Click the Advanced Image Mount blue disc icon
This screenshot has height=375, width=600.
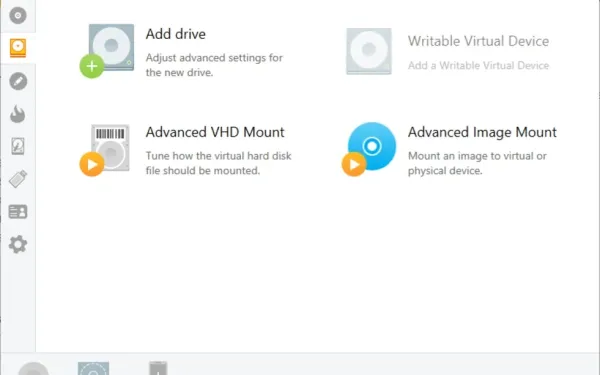(369, 149)
